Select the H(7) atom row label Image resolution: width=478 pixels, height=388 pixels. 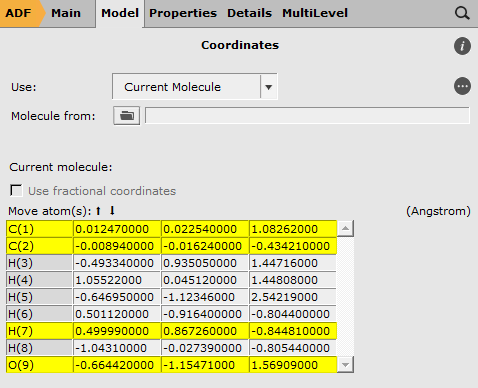[x=39, y=331]
